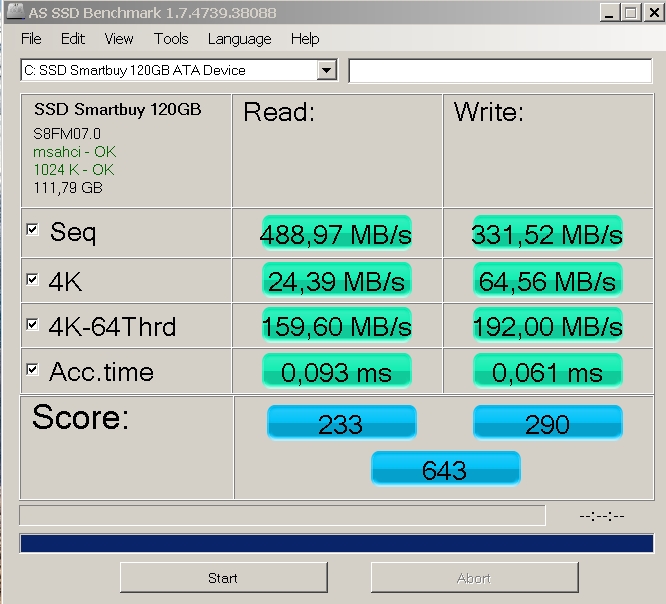Image resolution: width=666 pixels, height=604 pixels.
Task: Click the Write: column header
Action: pyautogui.click(x=489, y=112)
